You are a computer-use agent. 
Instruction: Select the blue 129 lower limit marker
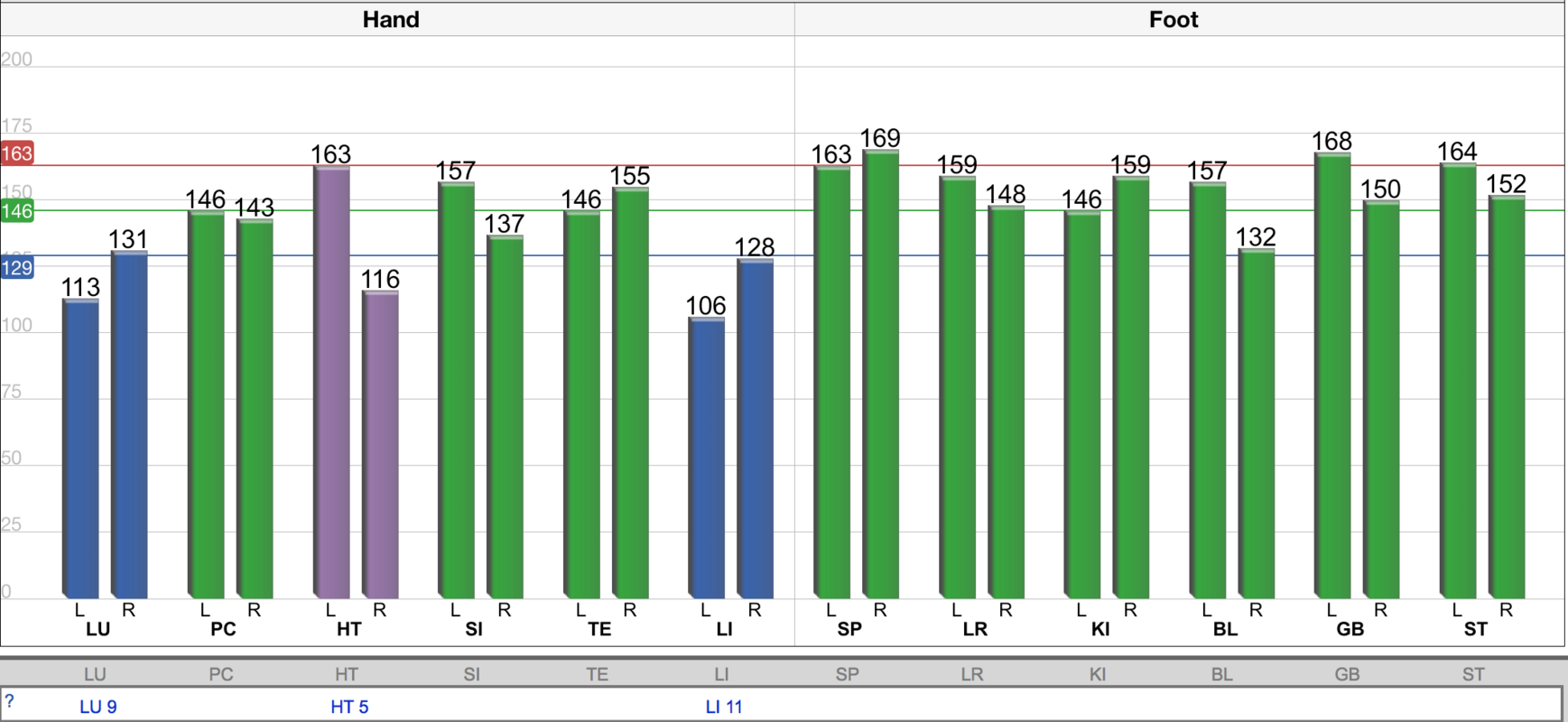[17, 268]
